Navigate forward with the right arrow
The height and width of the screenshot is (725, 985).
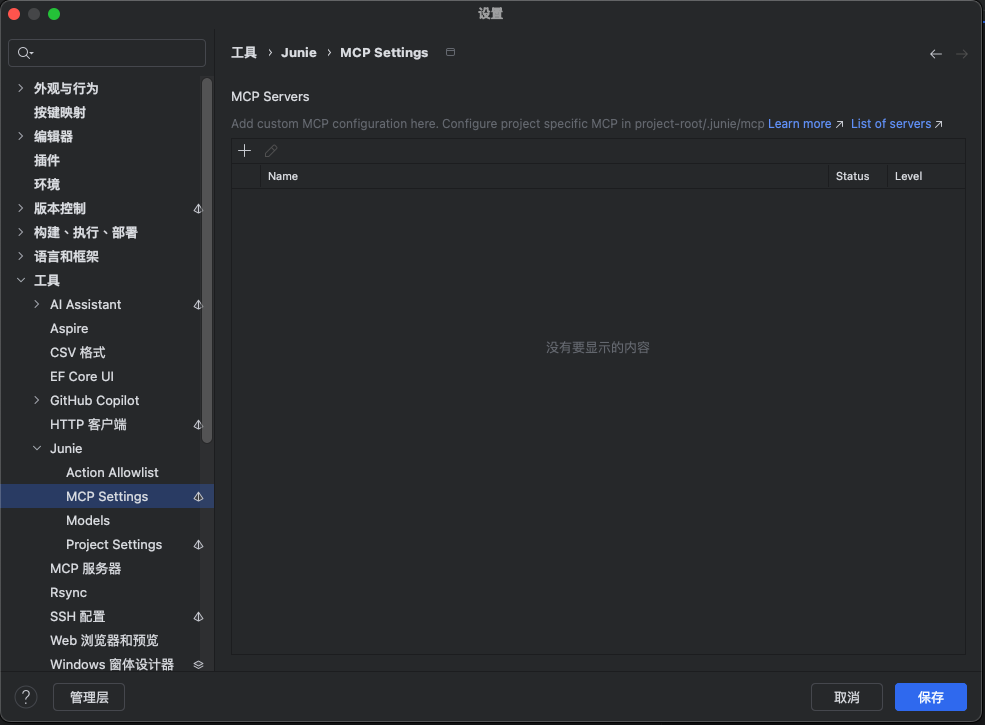pyautogui.click(x=962, y=54)
